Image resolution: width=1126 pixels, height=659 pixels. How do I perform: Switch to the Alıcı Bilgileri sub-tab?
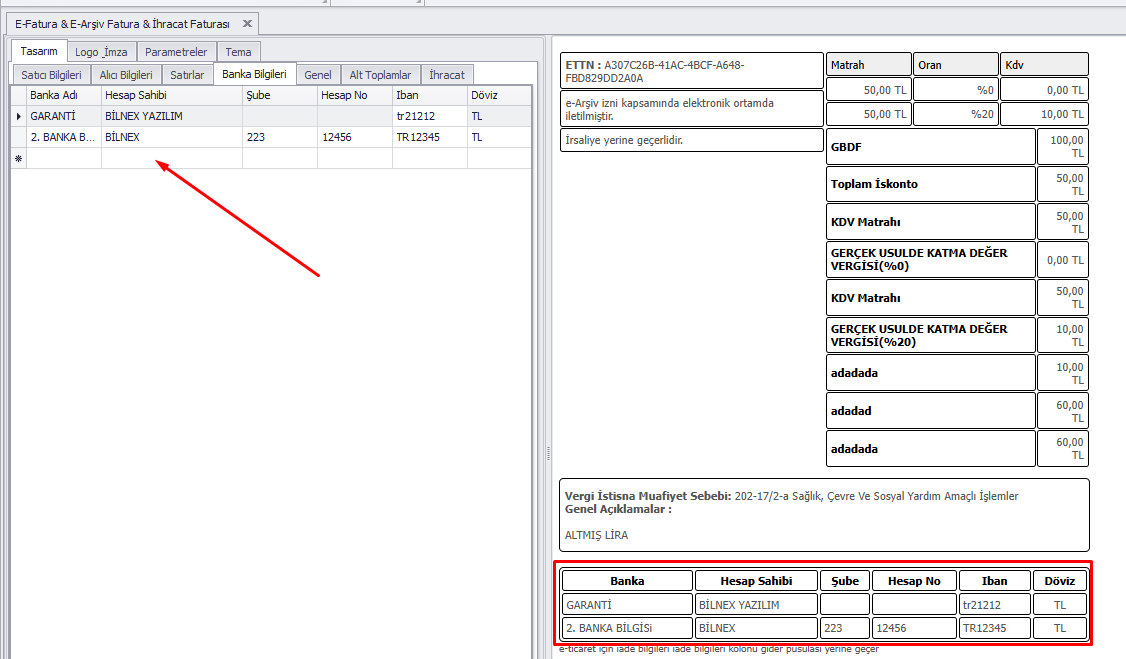126,75
